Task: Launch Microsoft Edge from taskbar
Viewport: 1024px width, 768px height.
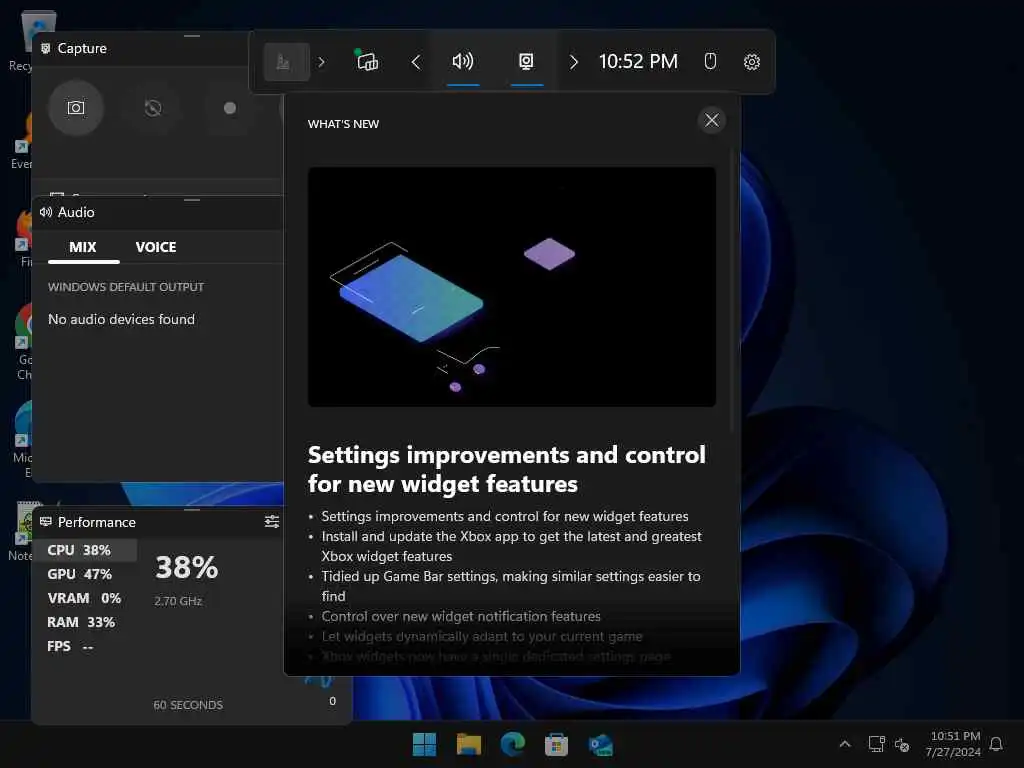Action: coord(513,744)
